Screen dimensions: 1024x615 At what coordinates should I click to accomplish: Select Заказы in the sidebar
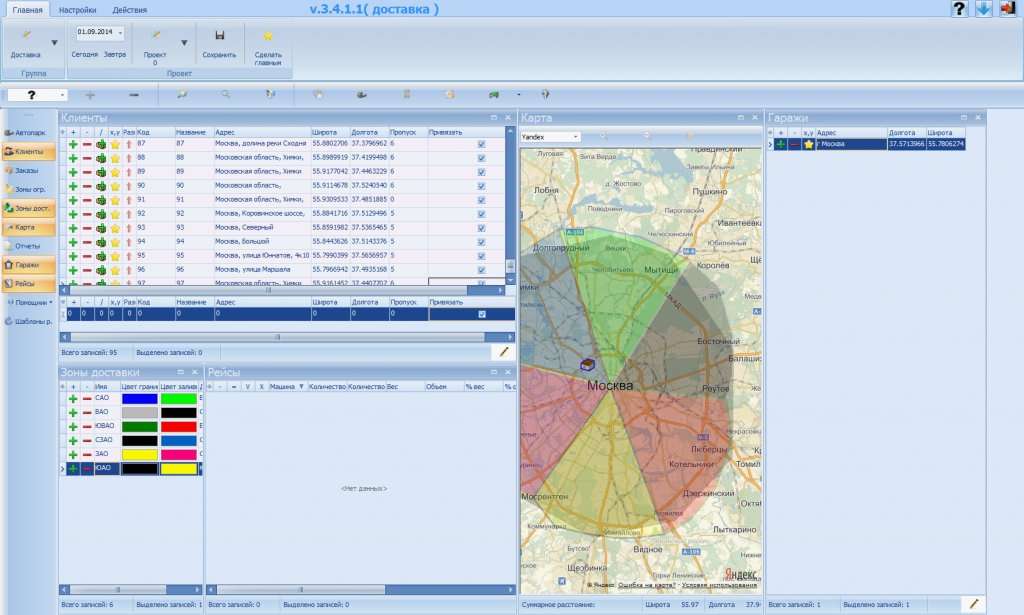(x=29, y=170)
